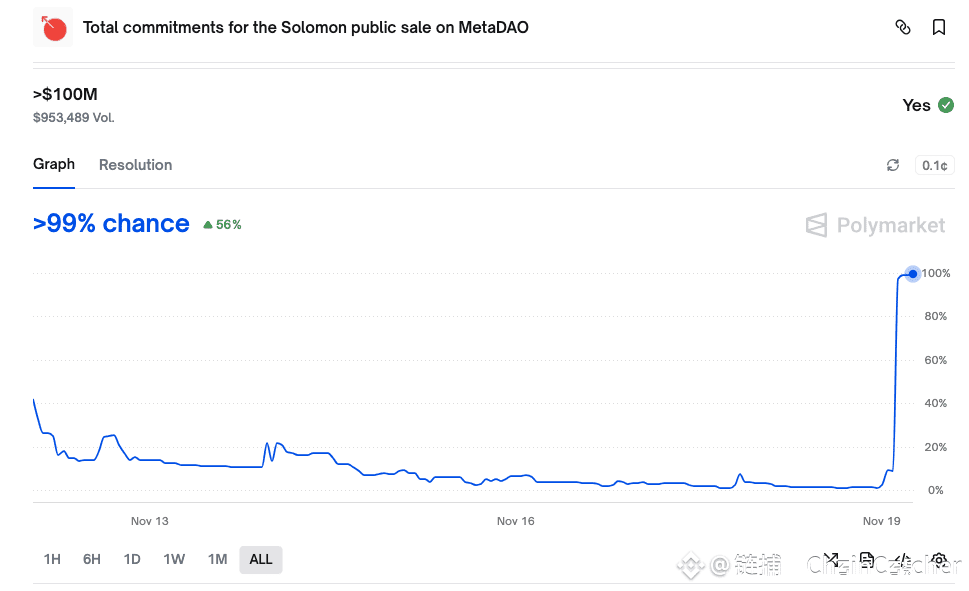The width and height of the screenshot is (969, 591).
Task: Switch to the Resolution tab
Action: pos(135,165)
